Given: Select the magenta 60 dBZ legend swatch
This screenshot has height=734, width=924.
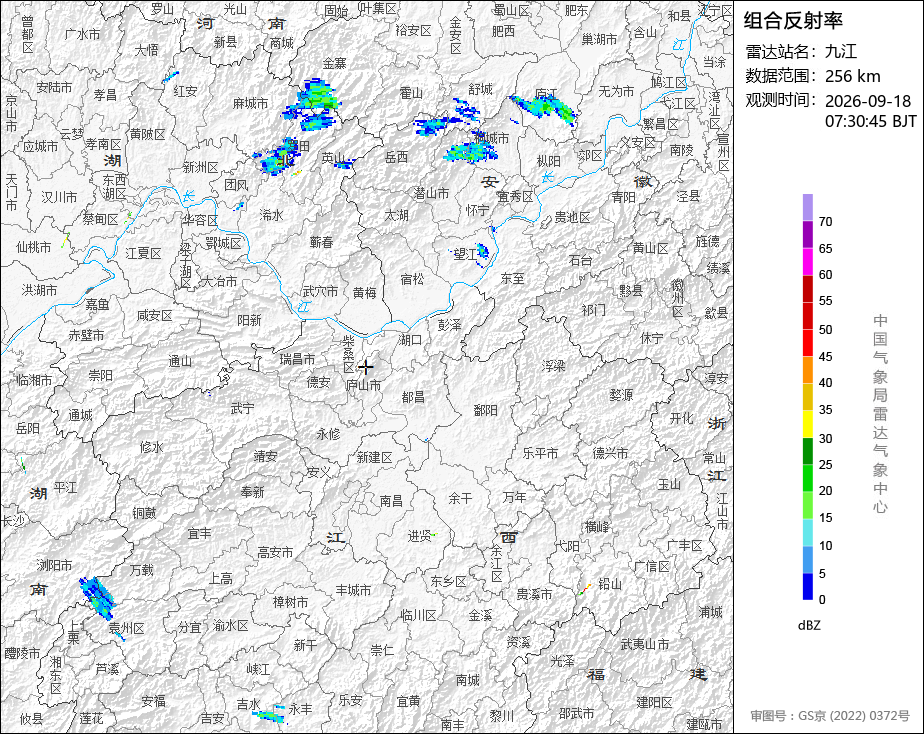Looking at the screenshot, I should (x=808, y=261).
